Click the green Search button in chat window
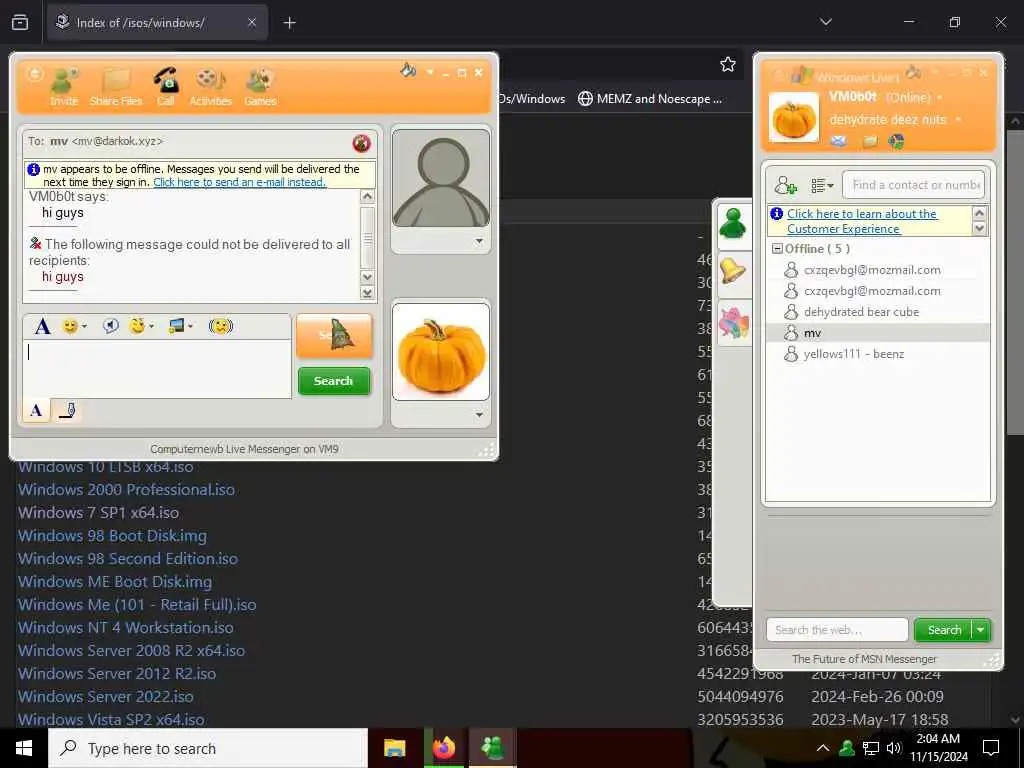 point(334,381)
